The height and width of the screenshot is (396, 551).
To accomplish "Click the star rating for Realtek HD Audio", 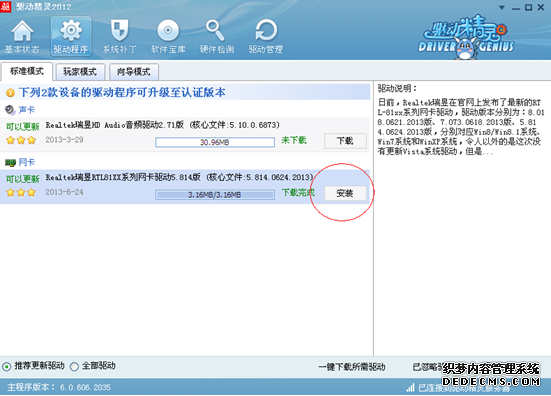I will (x=21, y=140).
